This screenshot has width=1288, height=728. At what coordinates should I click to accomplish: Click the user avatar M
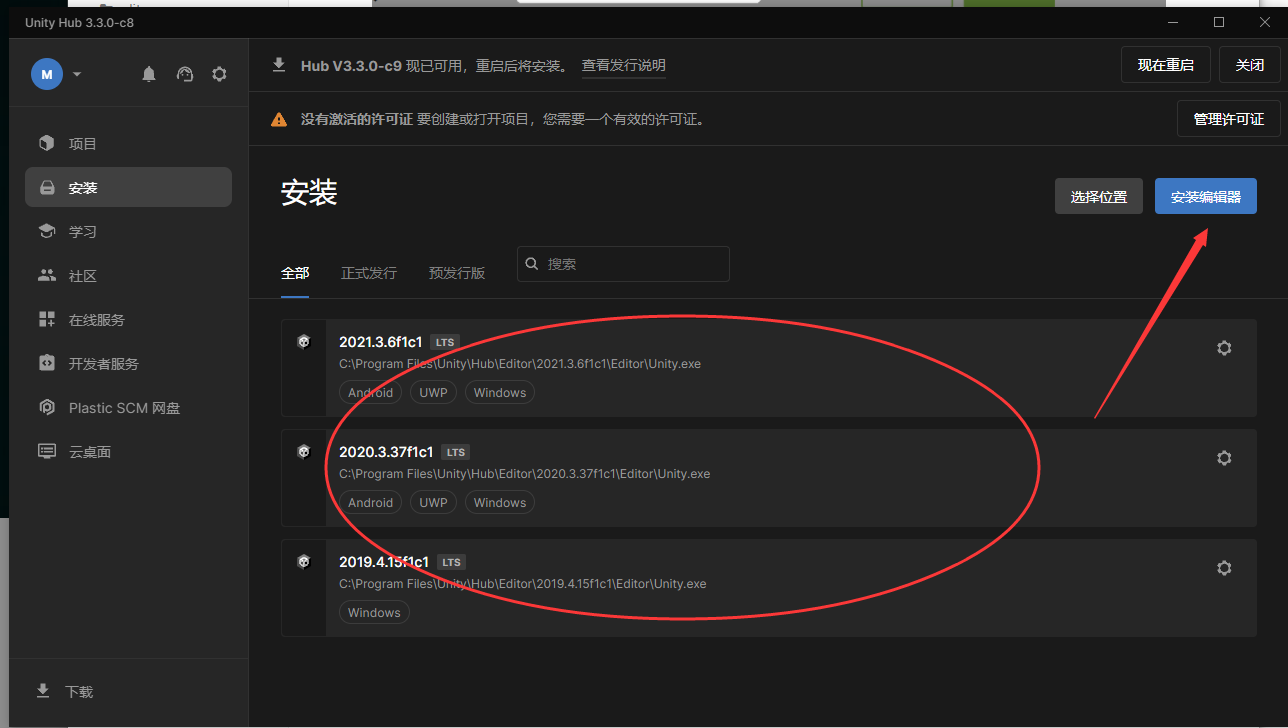click(47, 74)
